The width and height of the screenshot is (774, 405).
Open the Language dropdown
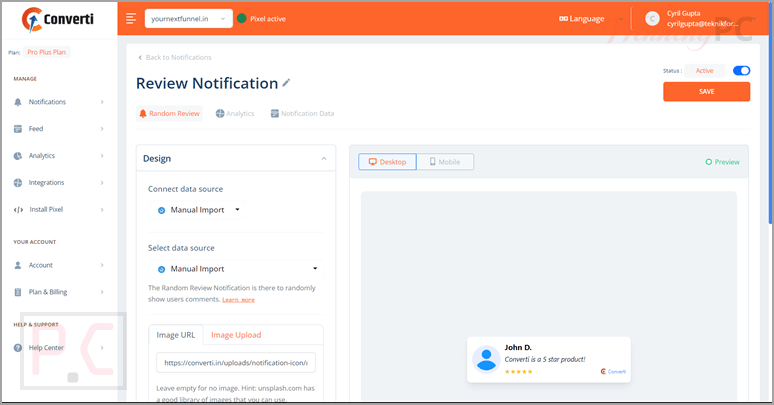[590, 19]
